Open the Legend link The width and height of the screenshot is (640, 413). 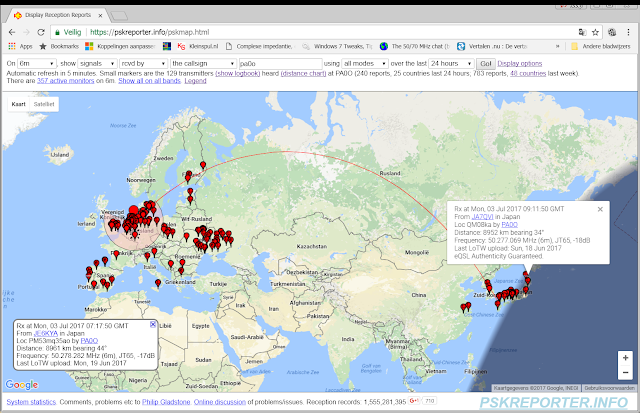[x=195, y=81]
